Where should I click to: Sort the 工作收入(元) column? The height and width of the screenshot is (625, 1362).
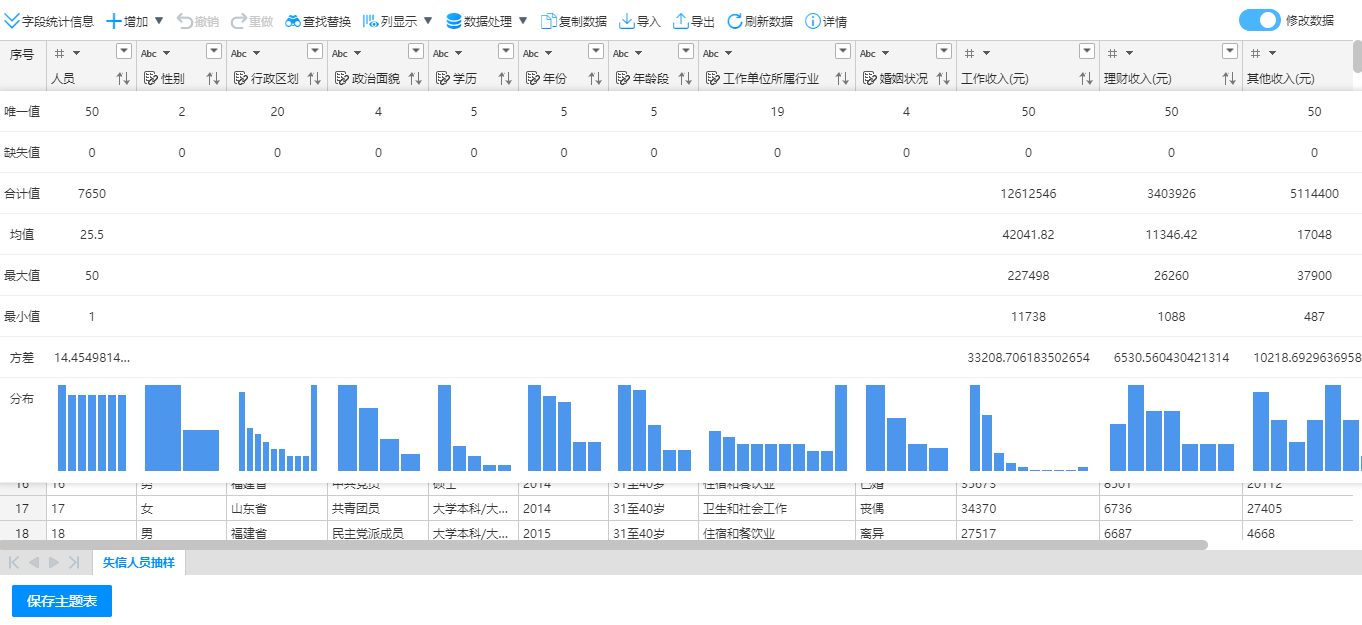pos(1087,78)
